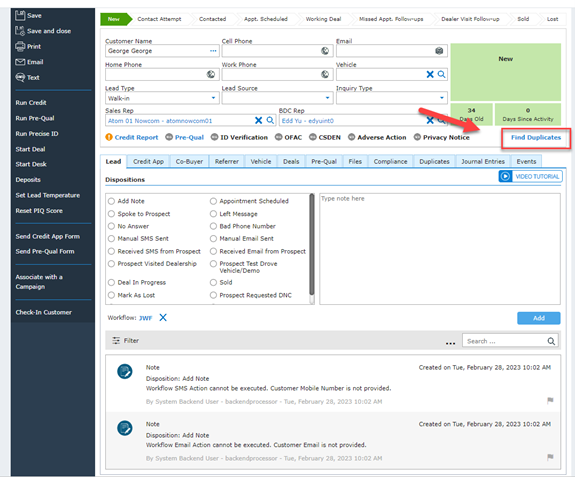
Task: Click Associate with a Campaign
Action: pyautogui.click(x=39, y=282)
